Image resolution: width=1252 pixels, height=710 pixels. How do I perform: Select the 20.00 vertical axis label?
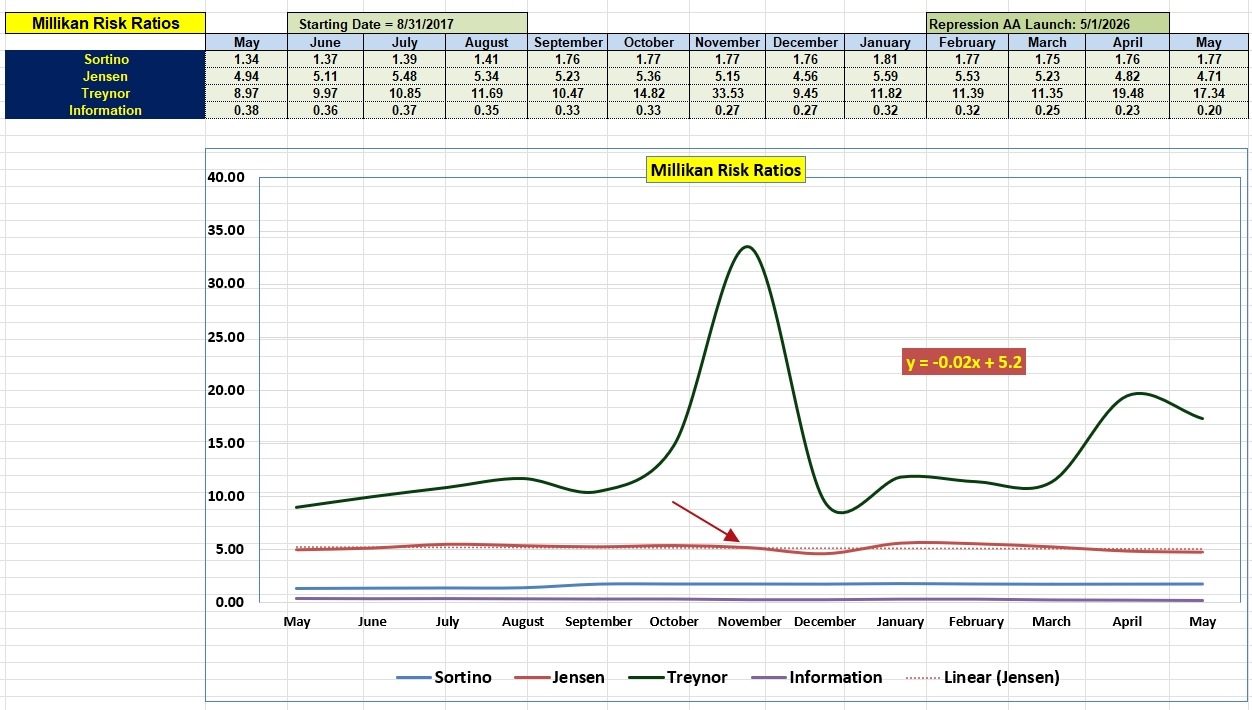(x=225, y=390)
